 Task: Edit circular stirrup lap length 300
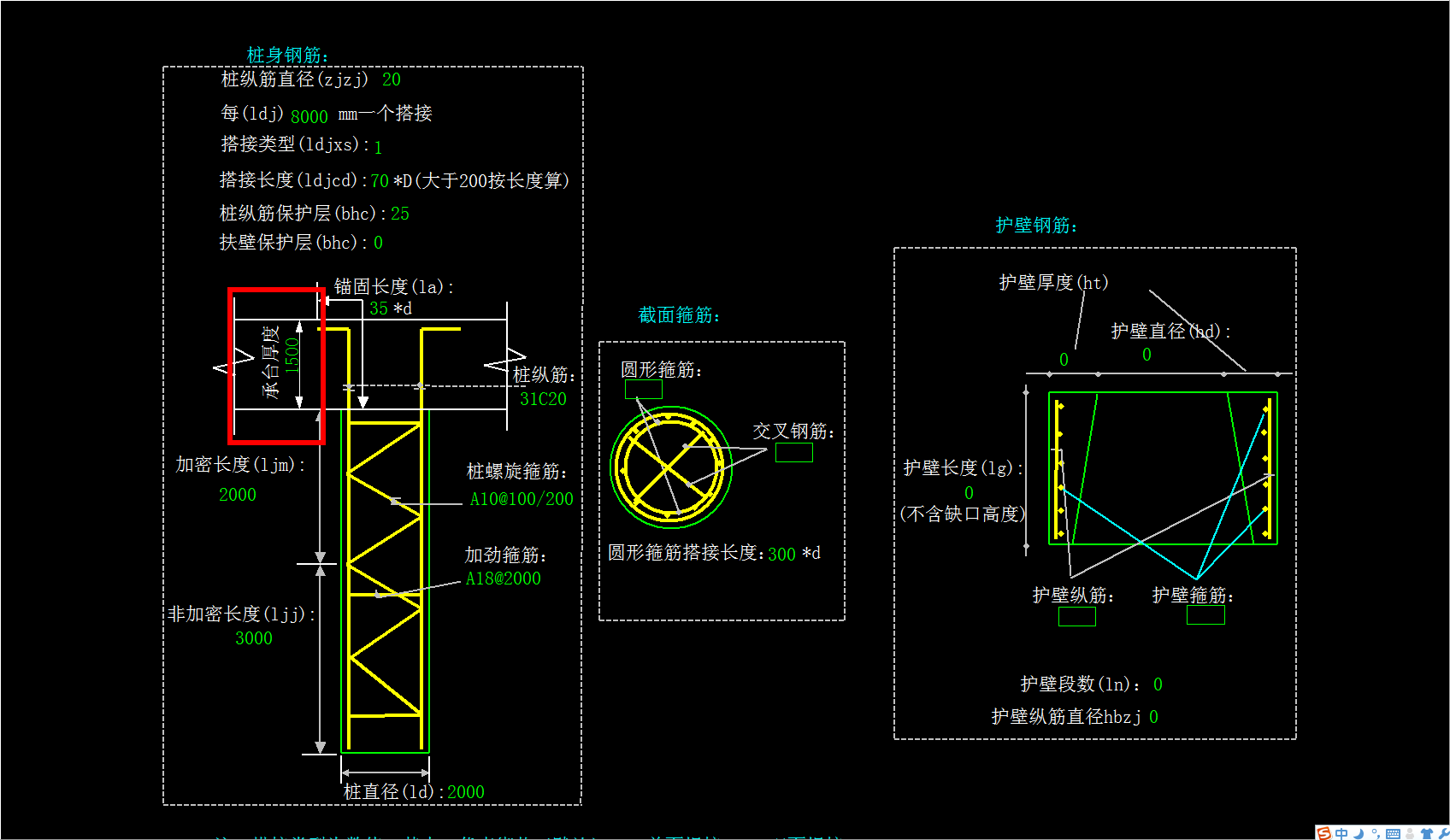tap(781, 555)
